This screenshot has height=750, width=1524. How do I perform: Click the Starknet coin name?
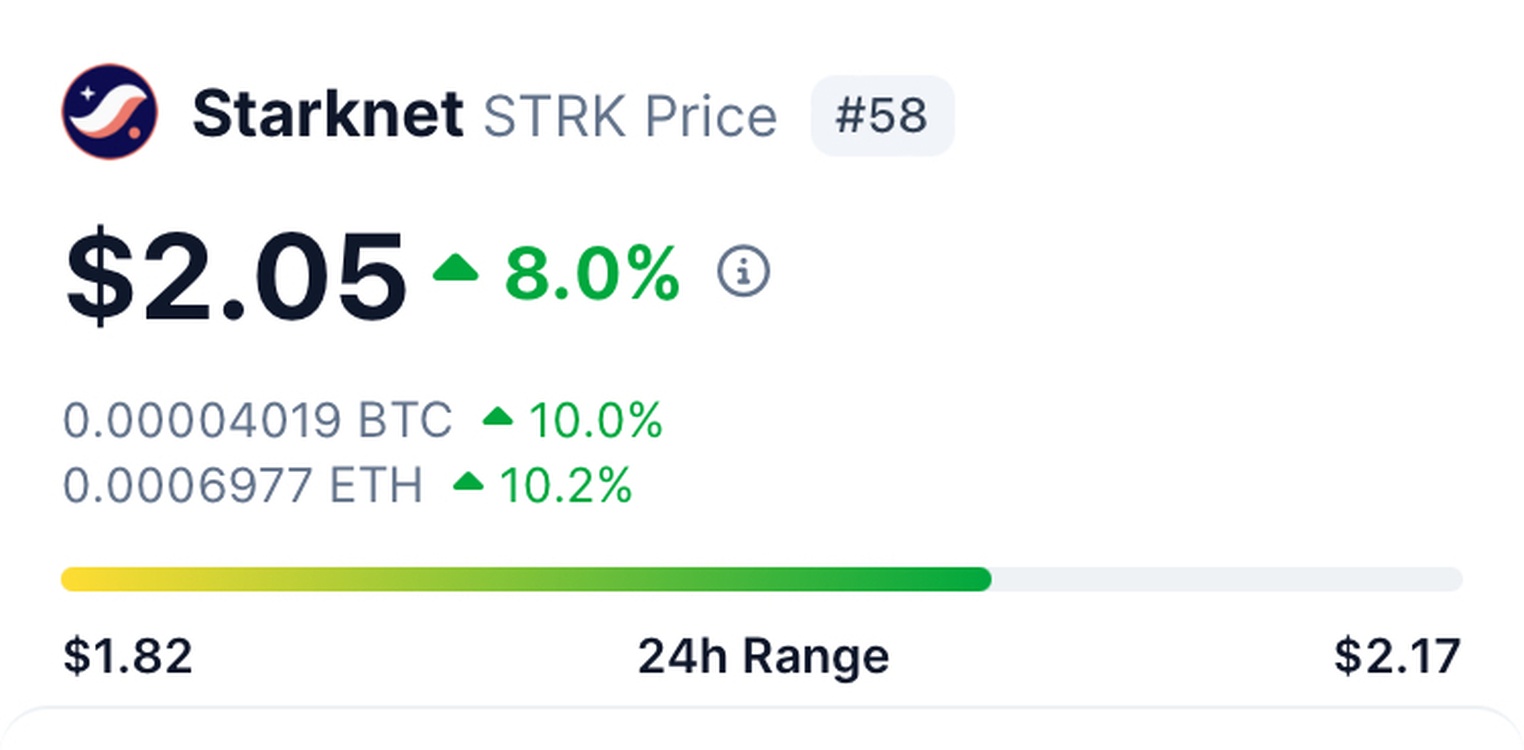click(327, 114)
